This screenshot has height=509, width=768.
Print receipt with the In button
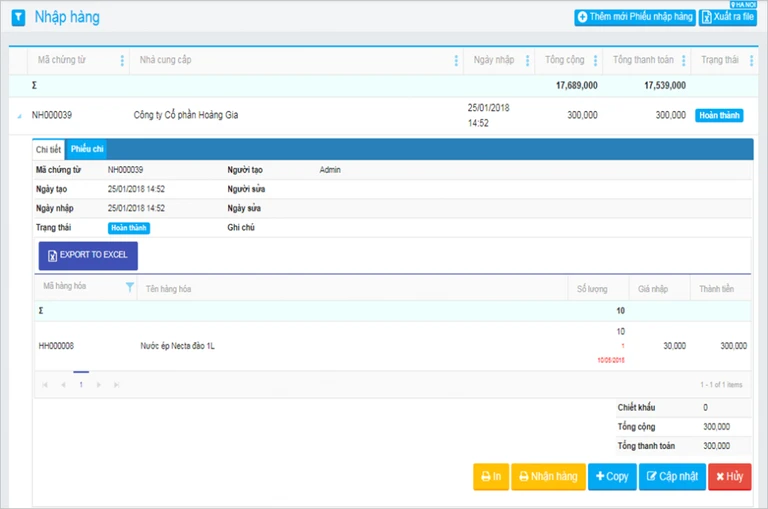click(x=491, y=477)
